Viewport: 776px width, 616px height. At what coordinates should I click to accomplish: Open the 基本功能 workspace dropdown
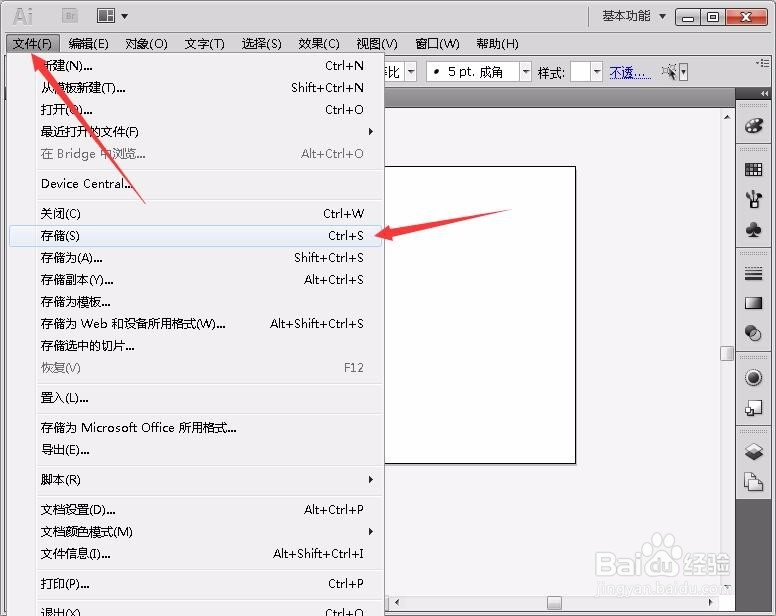click(x=634, y=16)
